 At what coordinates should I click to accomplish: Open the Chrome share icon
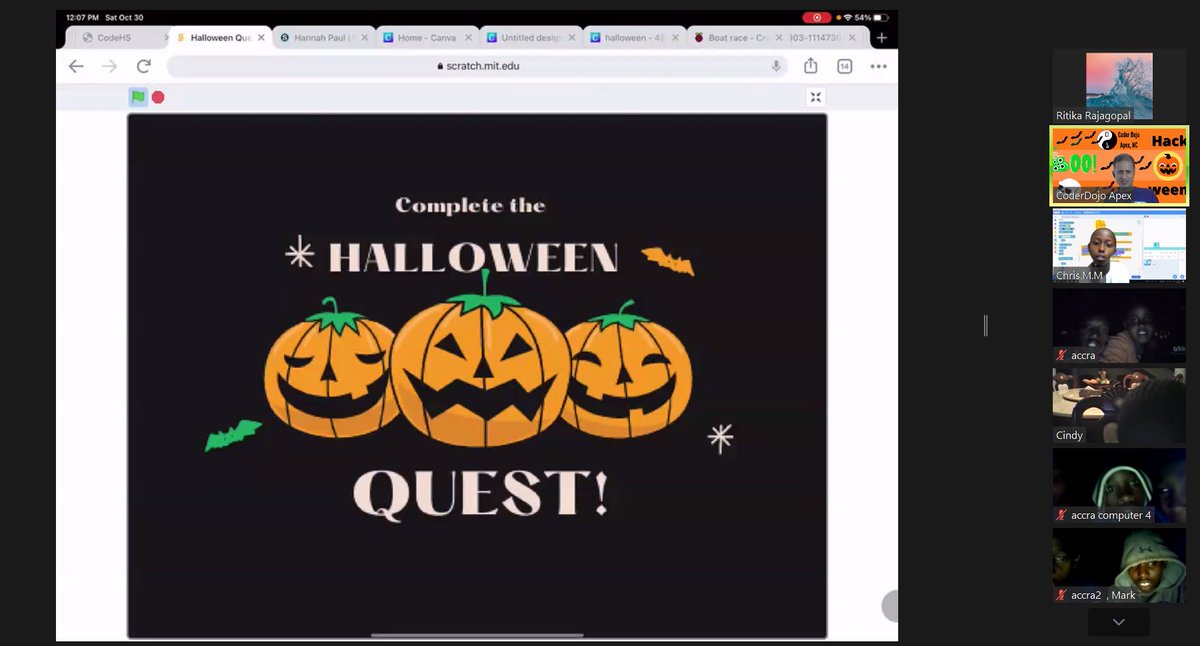pyautogui.click(x=810, y=66)
